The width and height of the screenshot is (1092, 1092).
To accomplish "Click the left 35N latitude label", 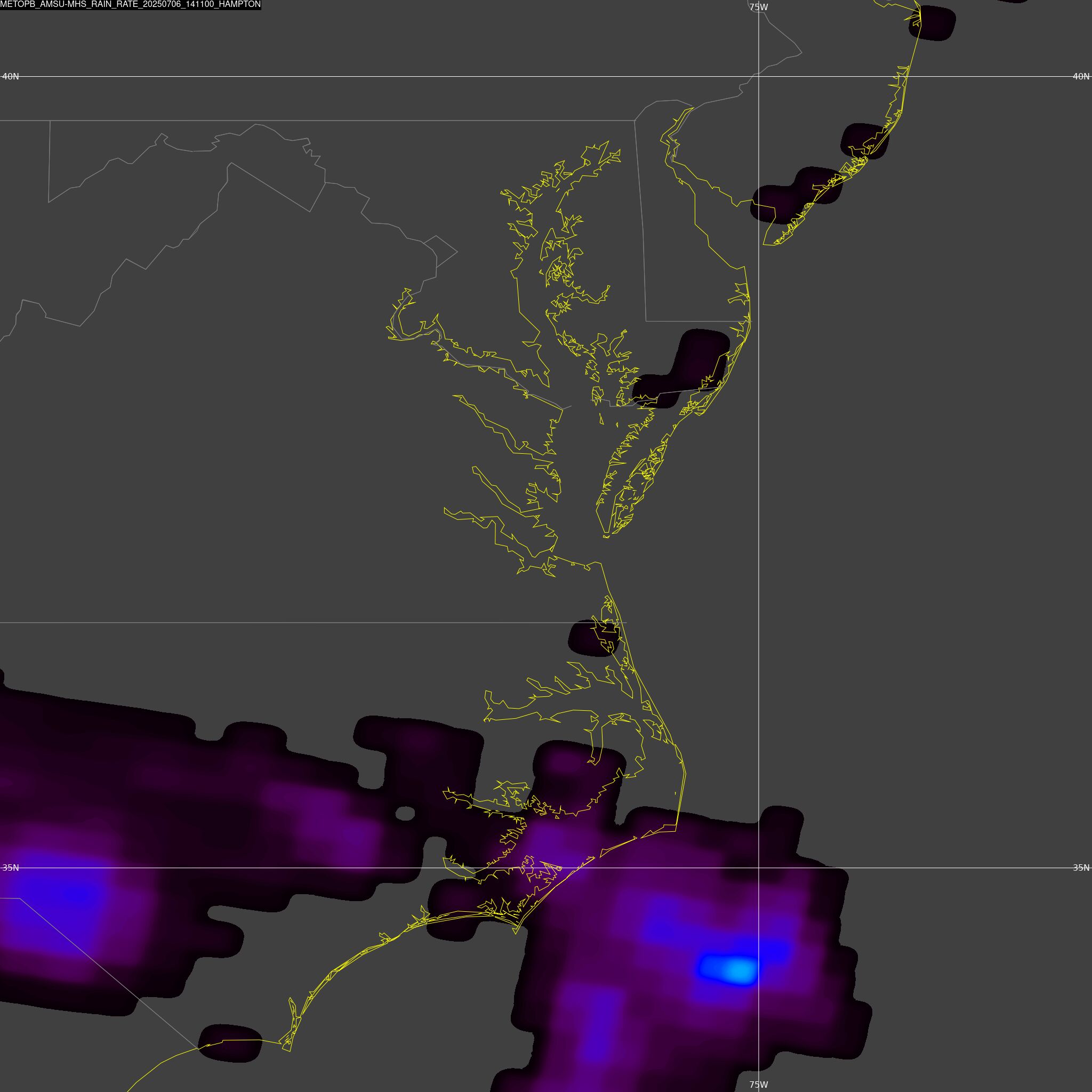I will pos(11,868).
